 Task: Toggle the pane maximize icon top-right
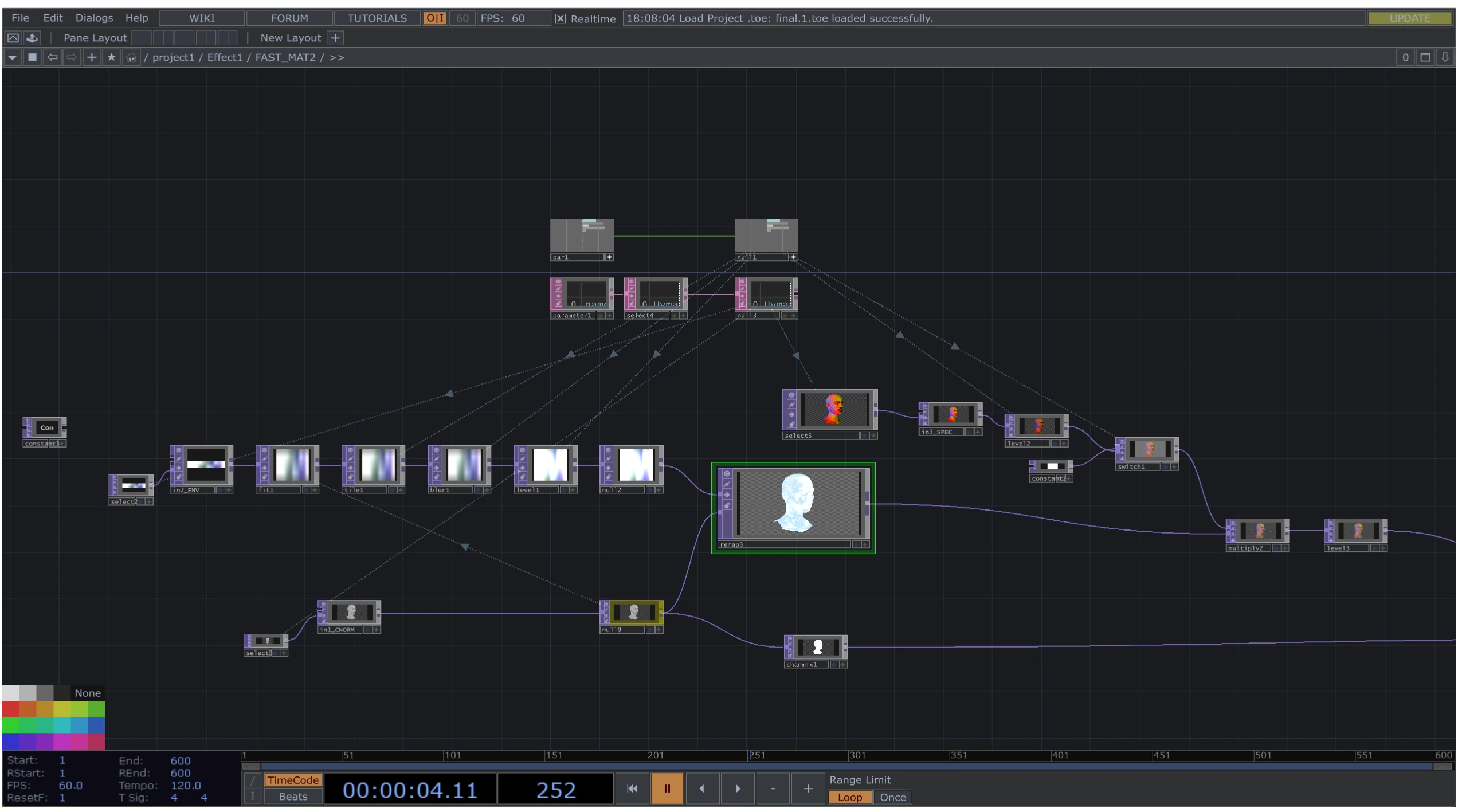[1425, 57]
